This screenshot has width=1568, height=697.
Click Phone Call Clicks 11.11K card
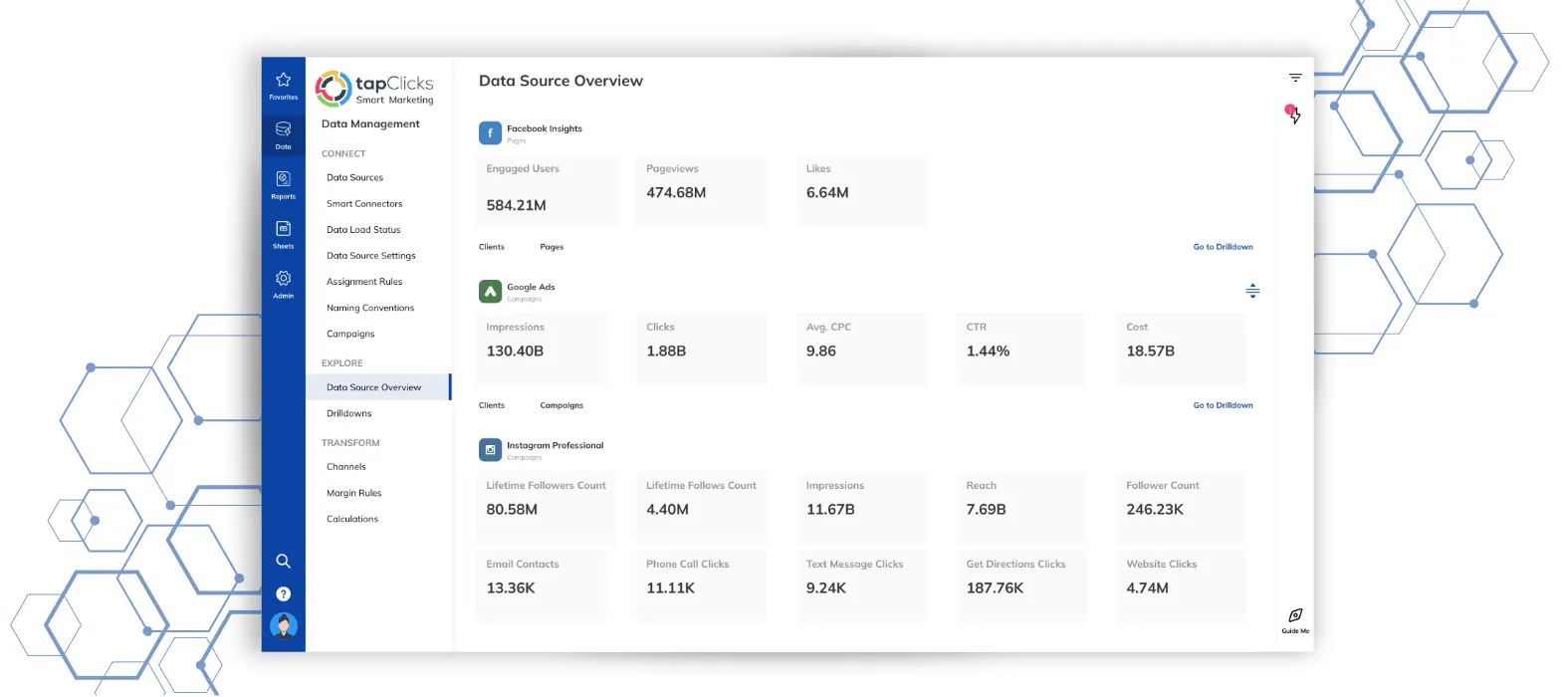pyautogui.click(x=702, y=586)
